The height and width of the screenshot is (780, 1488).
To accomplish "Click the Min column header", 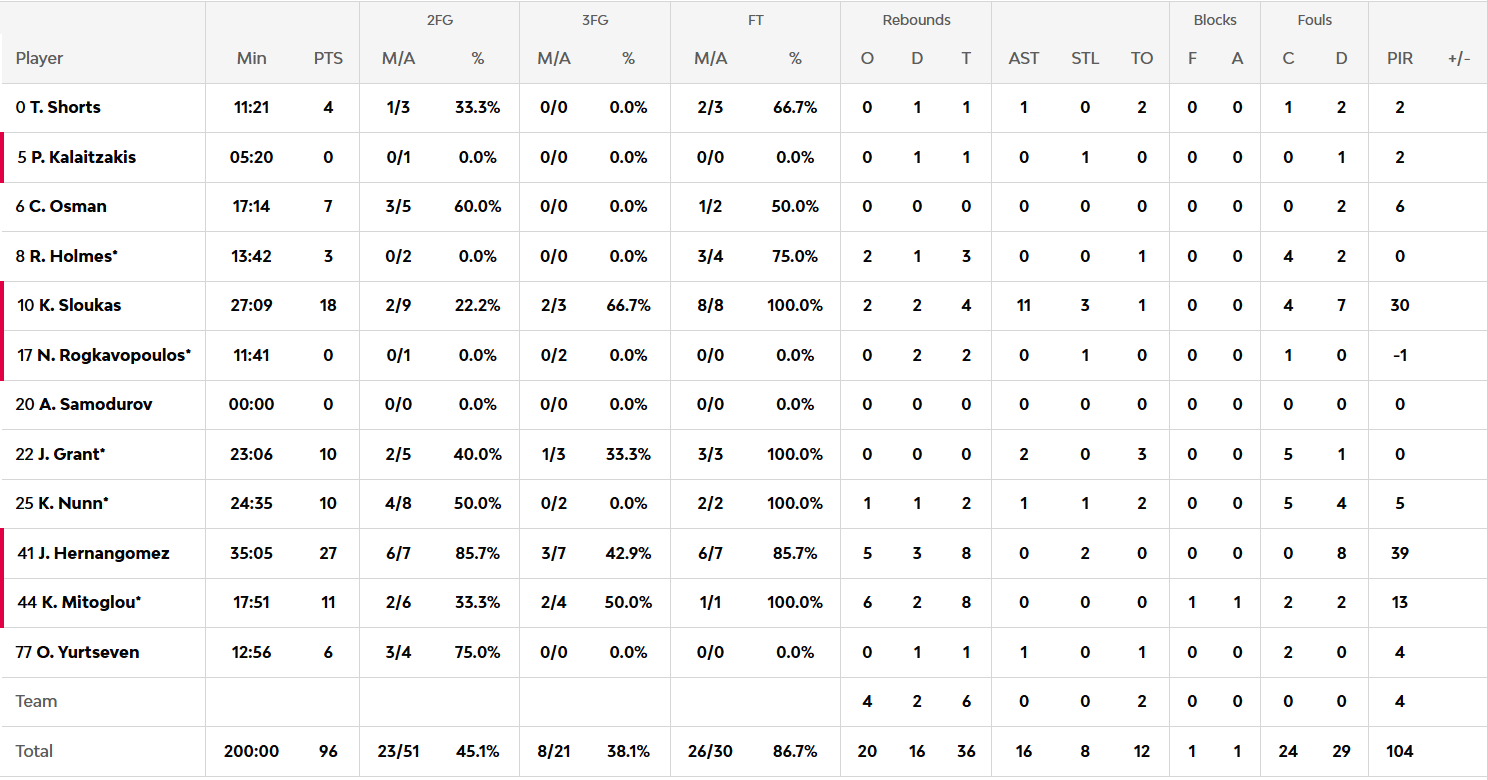I will tap(252, 58).
